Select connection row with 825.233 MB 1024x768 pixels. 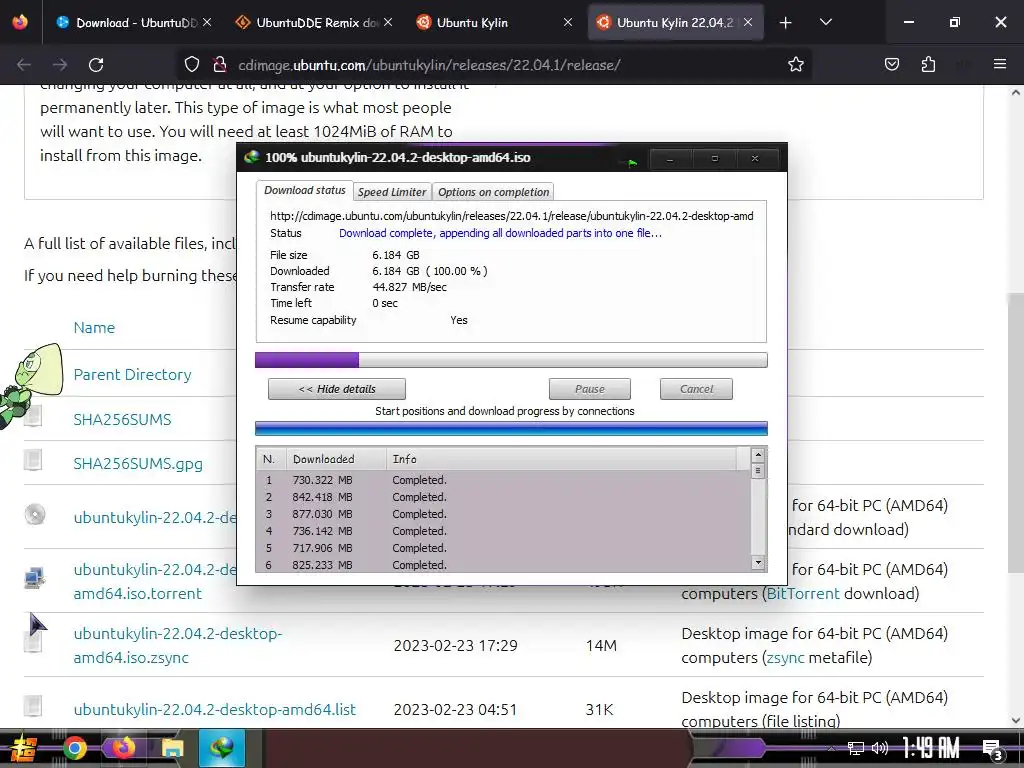pos(504,565)
